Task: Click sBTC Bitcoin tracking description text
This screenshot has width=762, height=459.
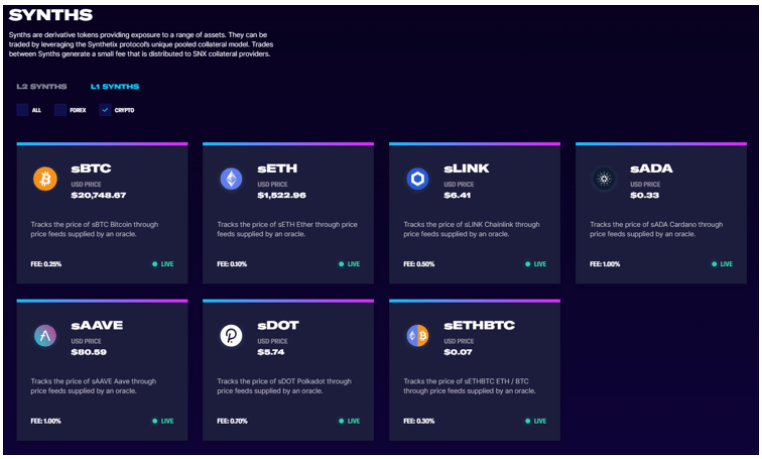Action: click(94, 229)
